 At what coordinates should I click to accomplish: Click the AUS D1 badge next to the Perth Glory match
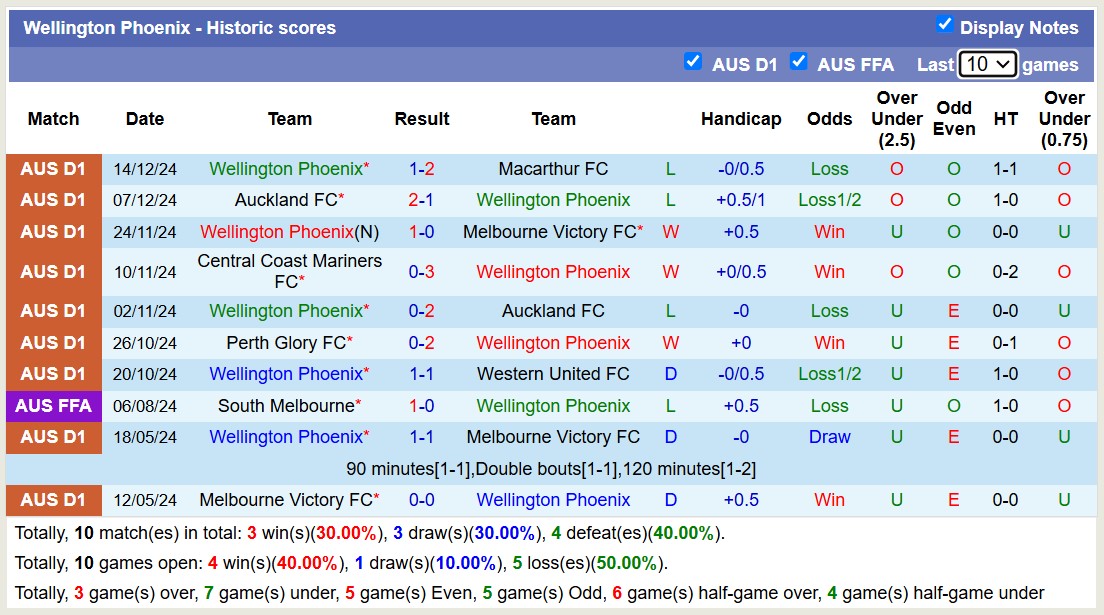53,342
